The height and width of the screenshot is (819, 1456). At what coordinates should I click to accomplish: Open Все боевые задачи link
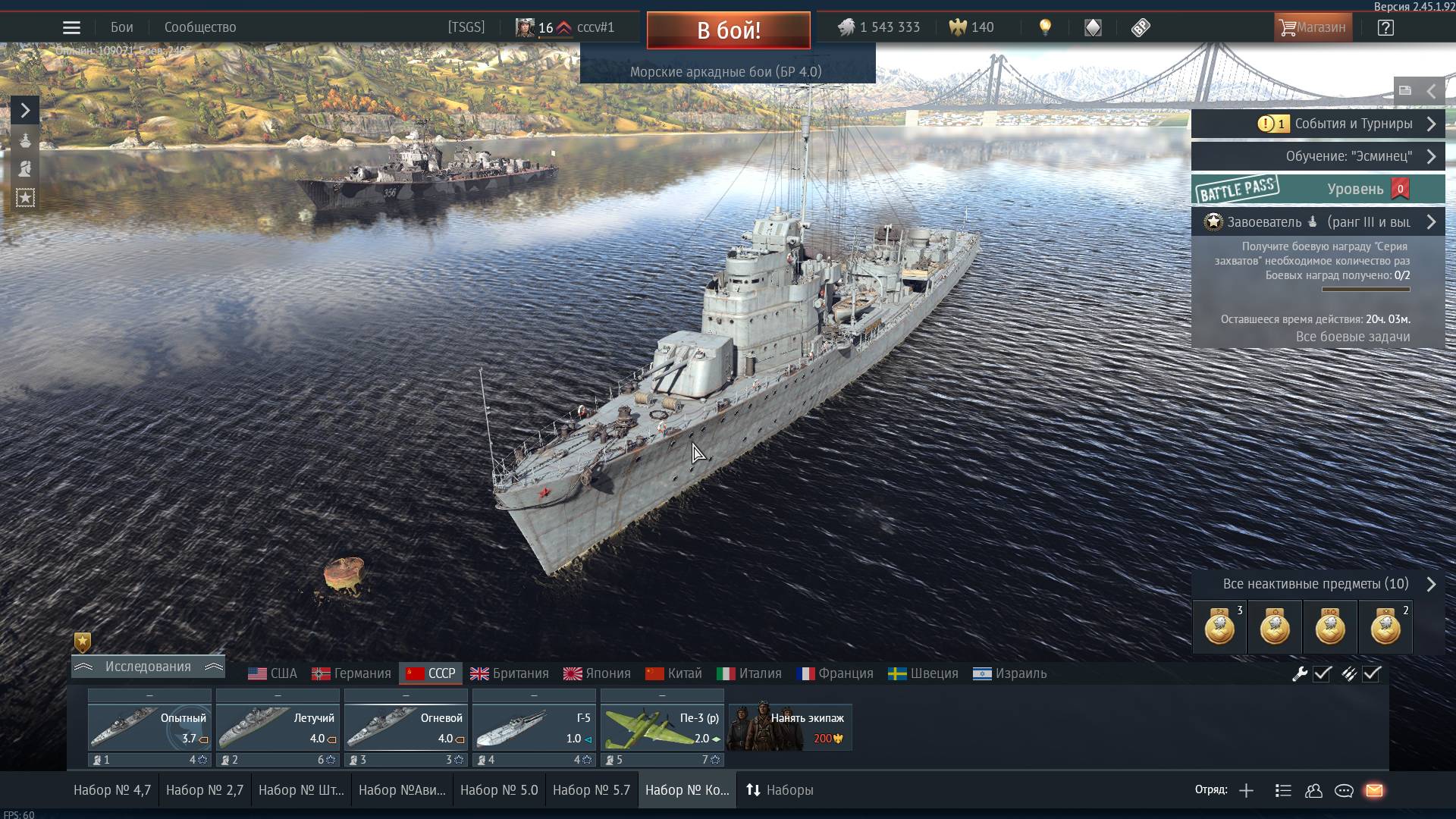pos(1353,337)
